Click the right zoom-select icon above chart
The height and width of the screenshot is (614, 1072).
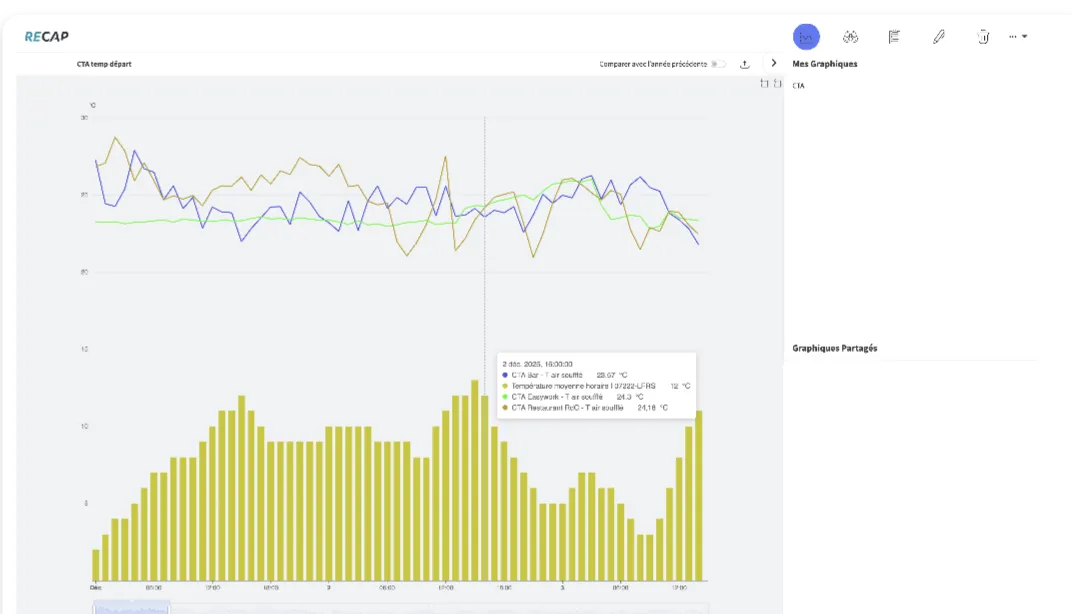pyautogui.click(x=778, y=83)
